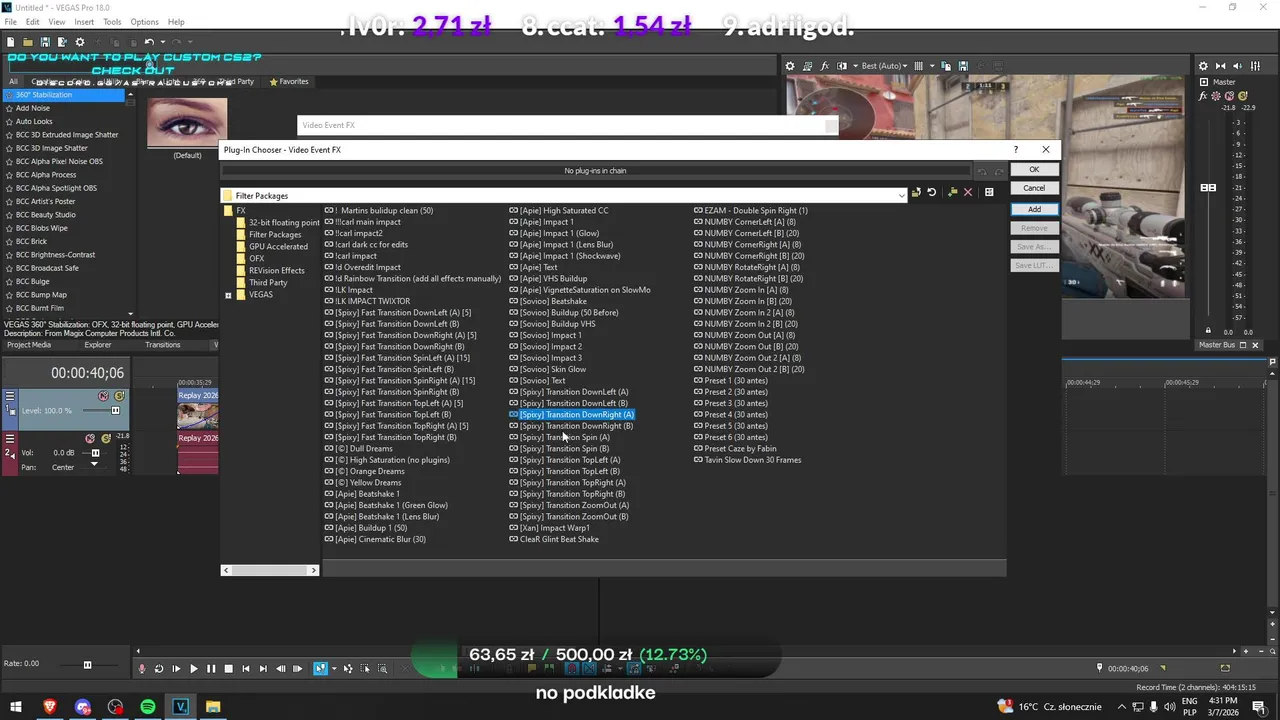
Task: Select [Spixy] Transition DownRight (B) preset
Action: (x=577, y=426)
